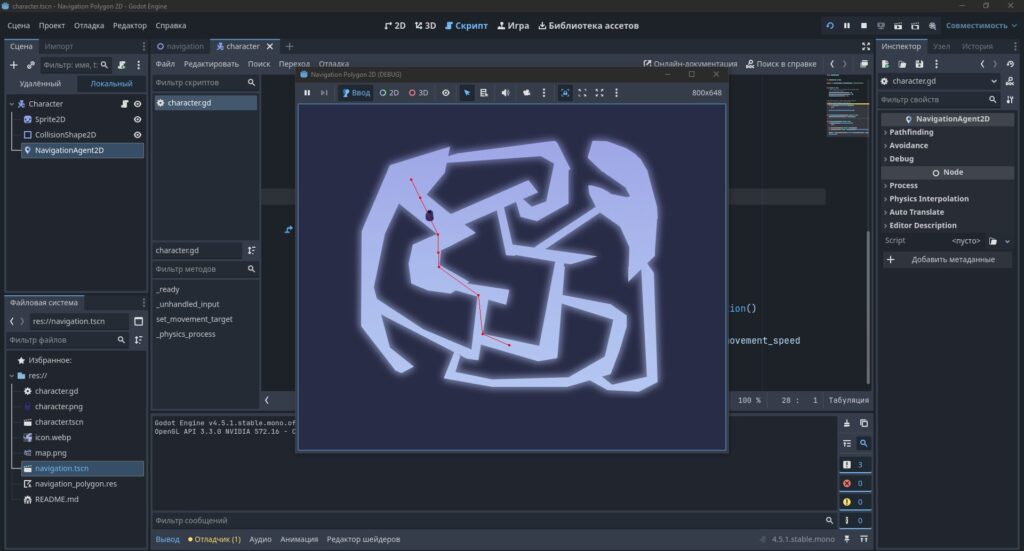The image size is (1024, 551).
Task: Switch to the navigation scene tab
Action: [181, 46]
